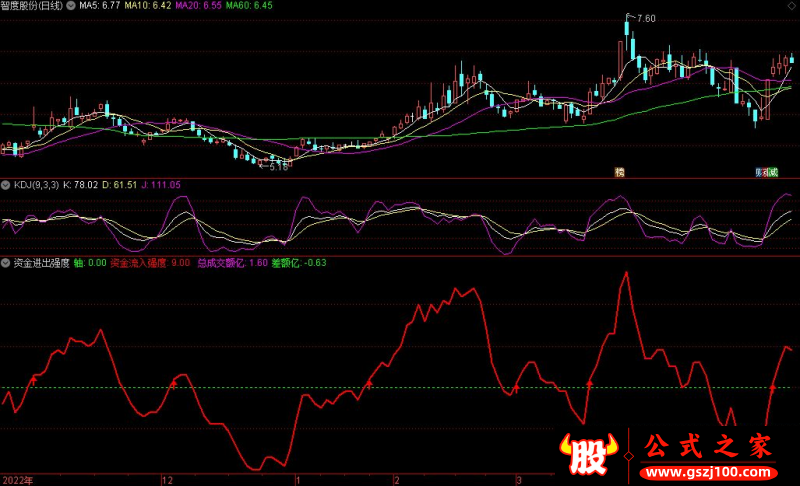Select the 2 month mark on the time axis
This screenshot has width=800, height=486.
tap(396, 480)
